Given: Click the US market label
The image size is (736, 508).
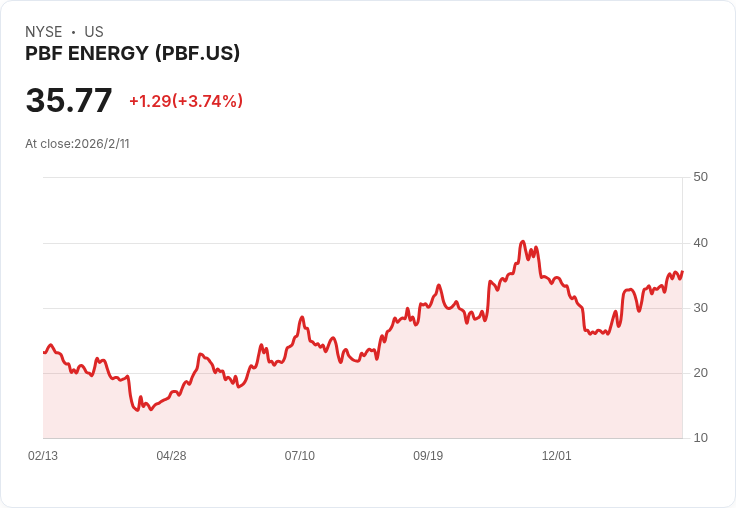Looking at the screenshot, I should (94, 32).
